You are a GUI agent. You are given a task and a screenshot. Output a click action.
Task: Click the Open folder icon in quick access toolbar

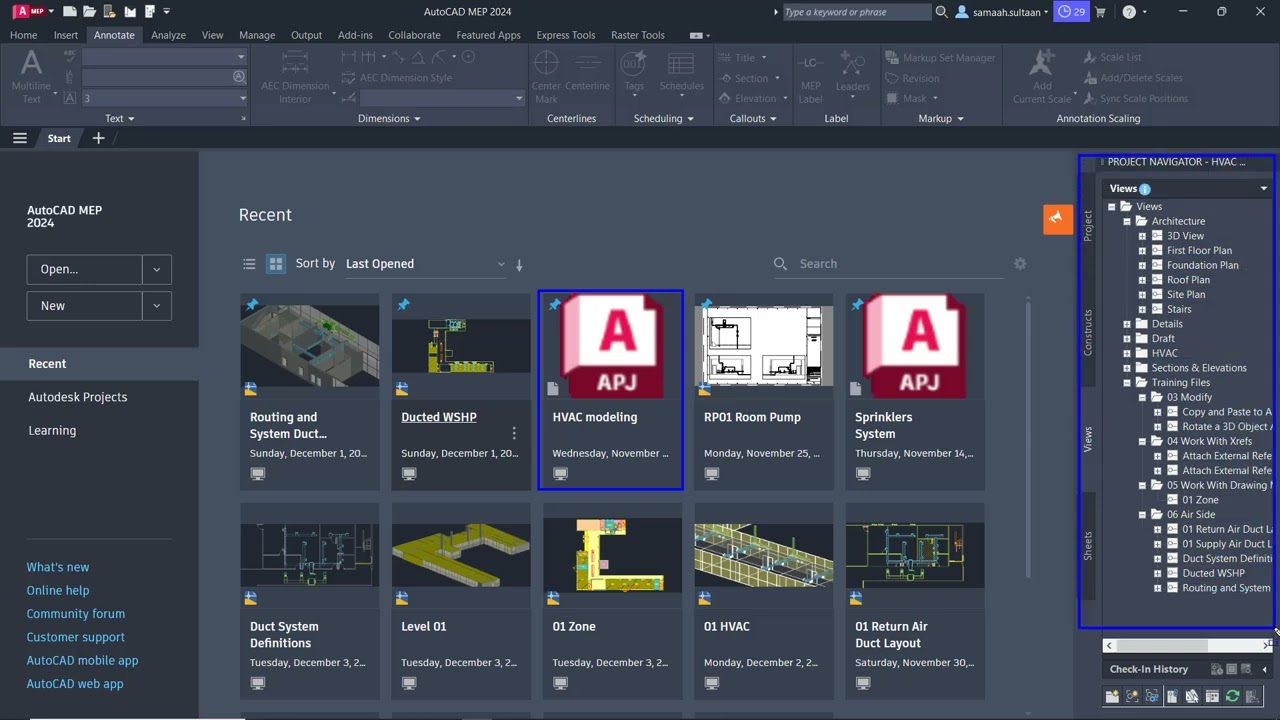(90, 12)
